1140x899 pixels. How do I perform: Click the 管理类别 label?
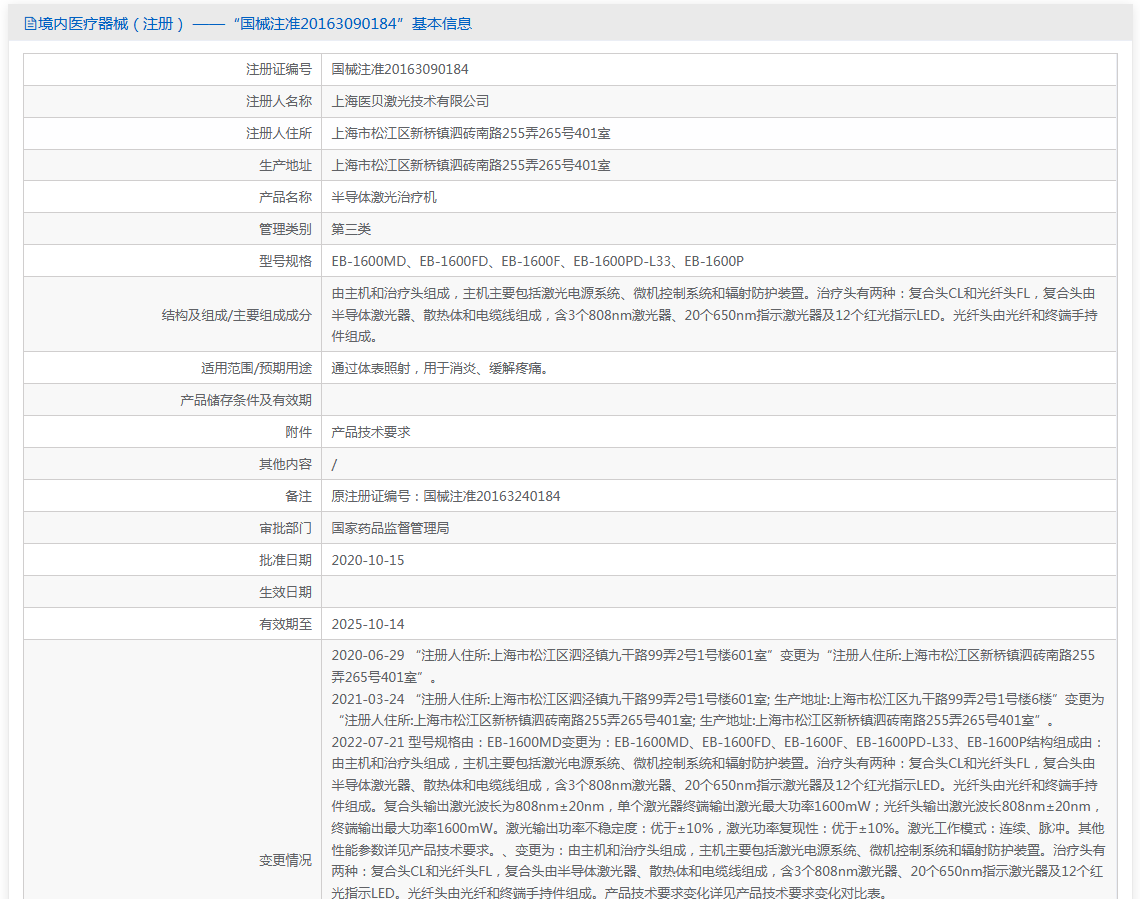pyautogui.click(x=285, y=229)
